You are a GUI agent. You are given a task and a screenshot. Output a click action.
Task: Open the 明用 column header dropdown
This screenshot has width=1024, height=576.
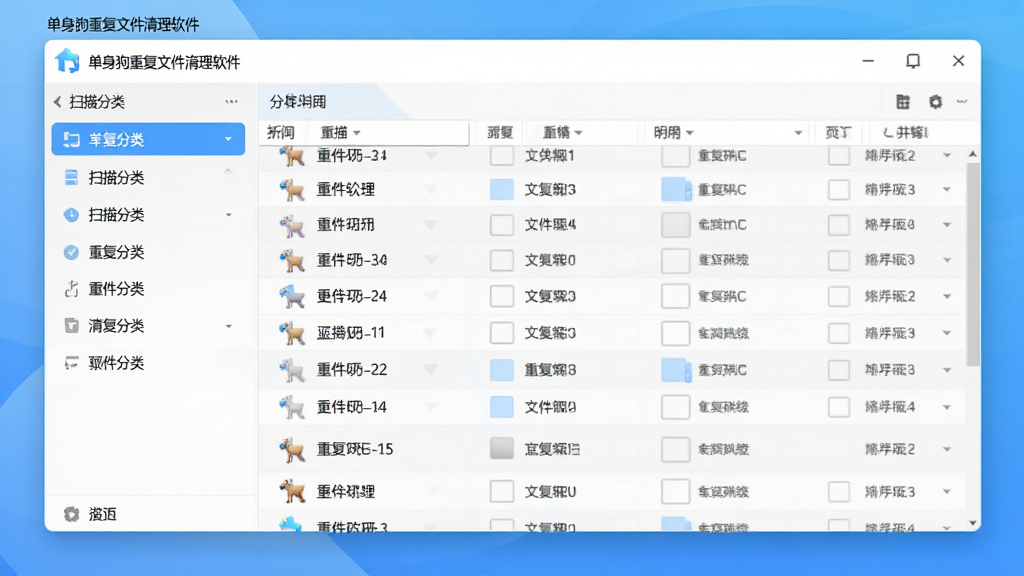tap(690, 133)
